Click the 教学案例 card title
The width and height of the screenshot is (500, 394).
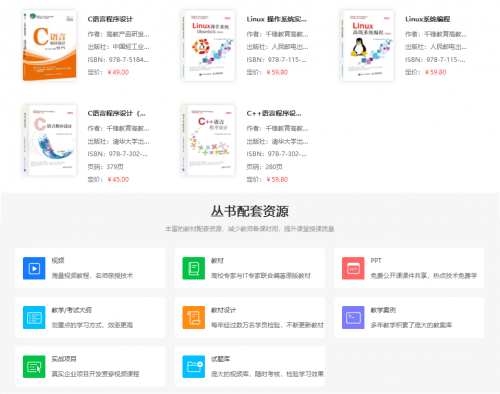pyautogui.click(x=383, y=310)
